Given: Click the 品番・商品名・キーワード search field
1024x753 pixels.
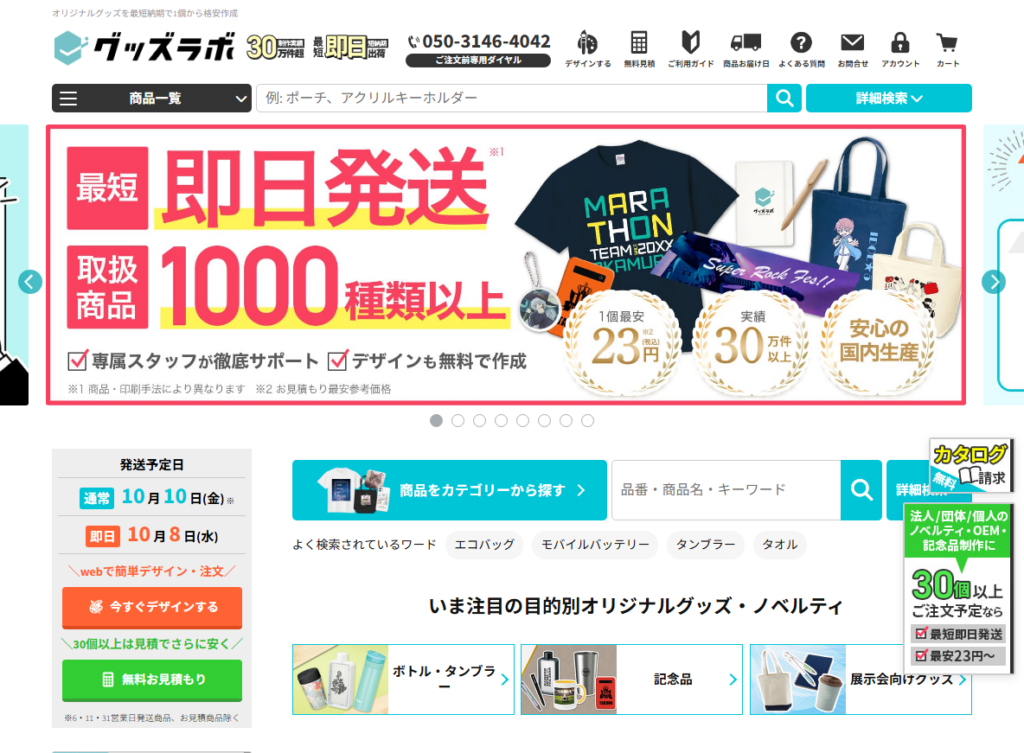Looking at the screenshot, I should point(726,490).
